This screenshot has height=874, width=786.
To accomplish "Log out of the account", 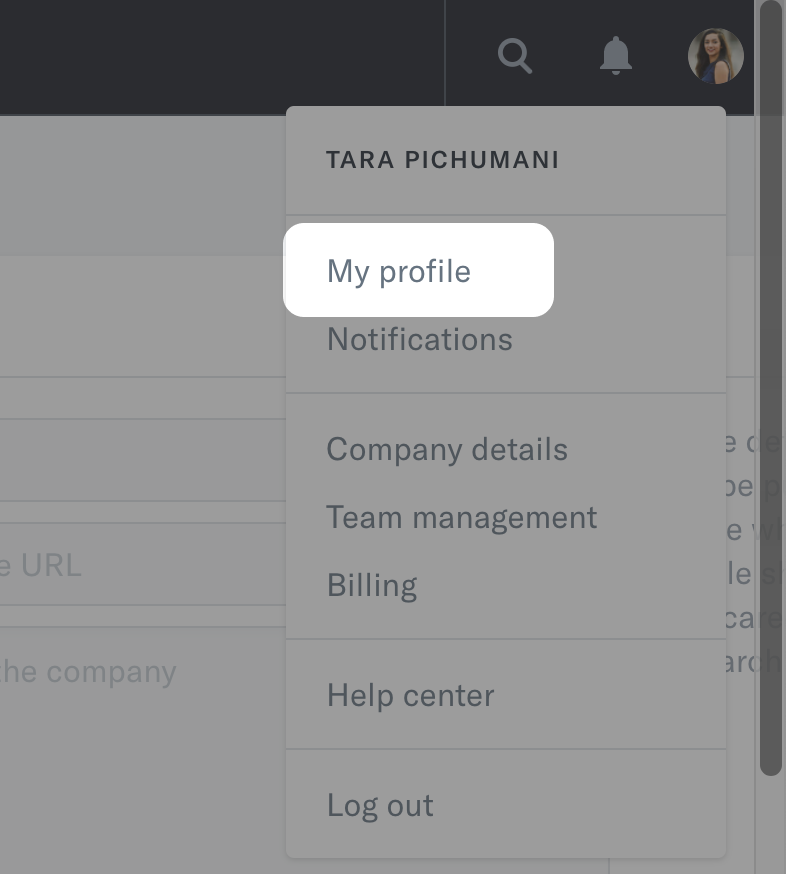I will point(380,806).
